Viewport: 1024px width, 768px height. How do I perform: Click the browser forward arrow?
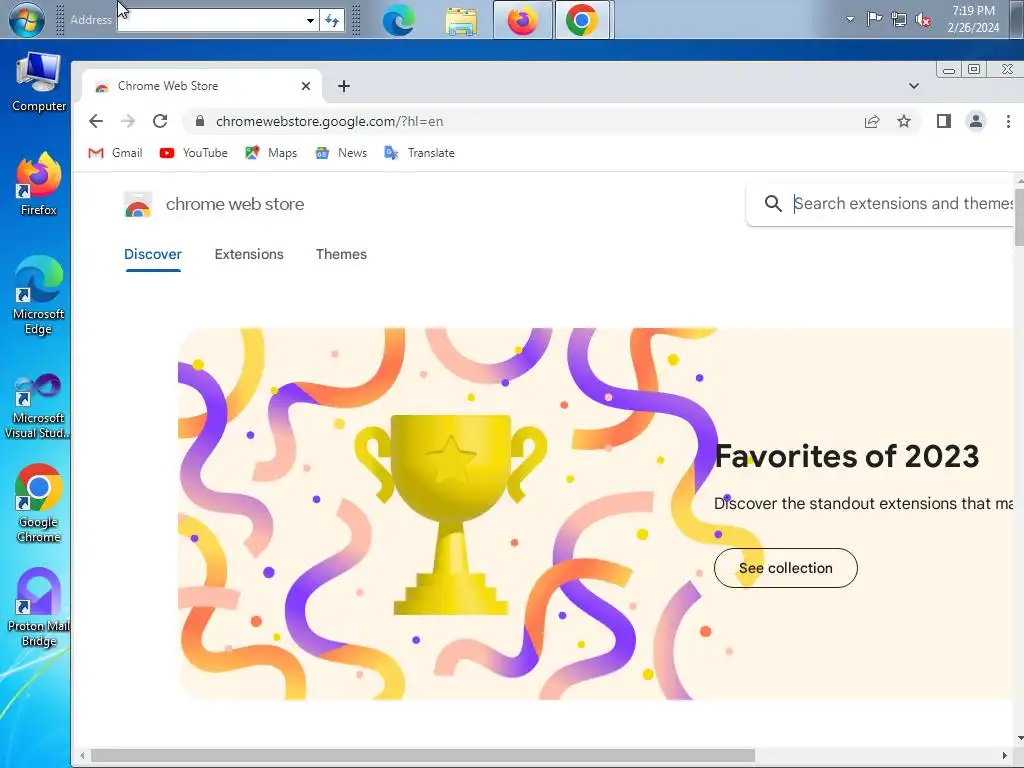(x=128, y=121)
